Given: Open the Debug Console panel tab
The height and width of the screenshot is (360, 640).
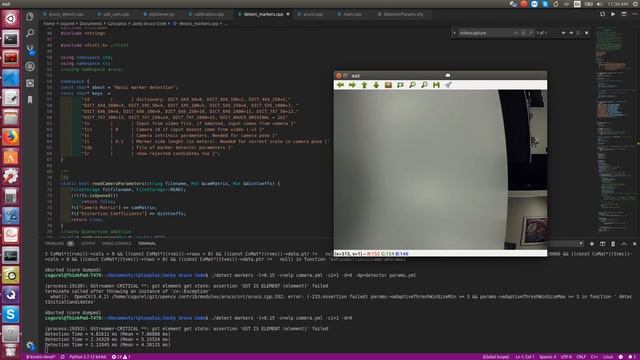Looking at the screenshot, I should 117,244.
